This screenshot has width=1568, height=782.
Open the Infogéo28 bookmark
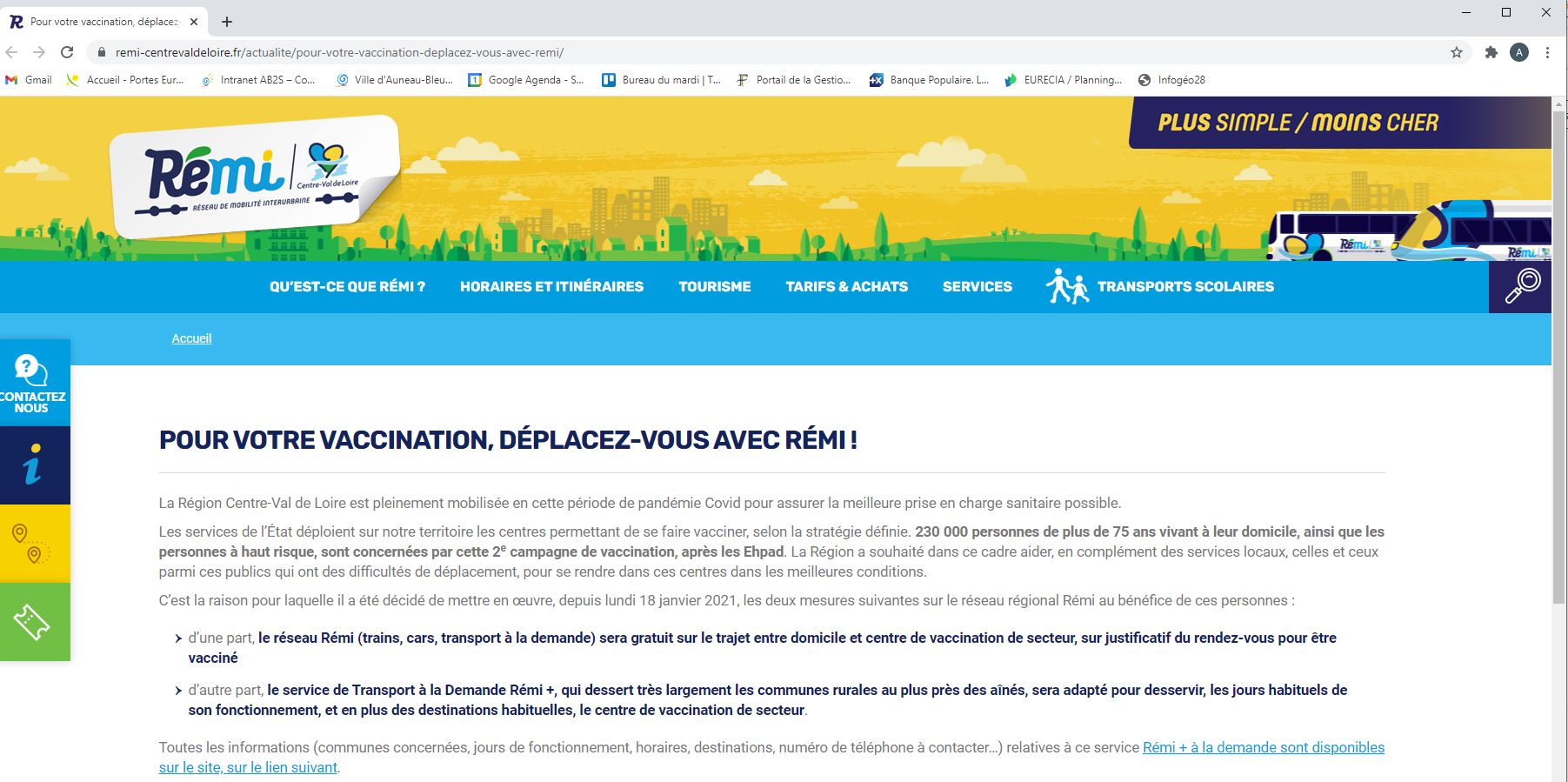tap(1171, 80)
